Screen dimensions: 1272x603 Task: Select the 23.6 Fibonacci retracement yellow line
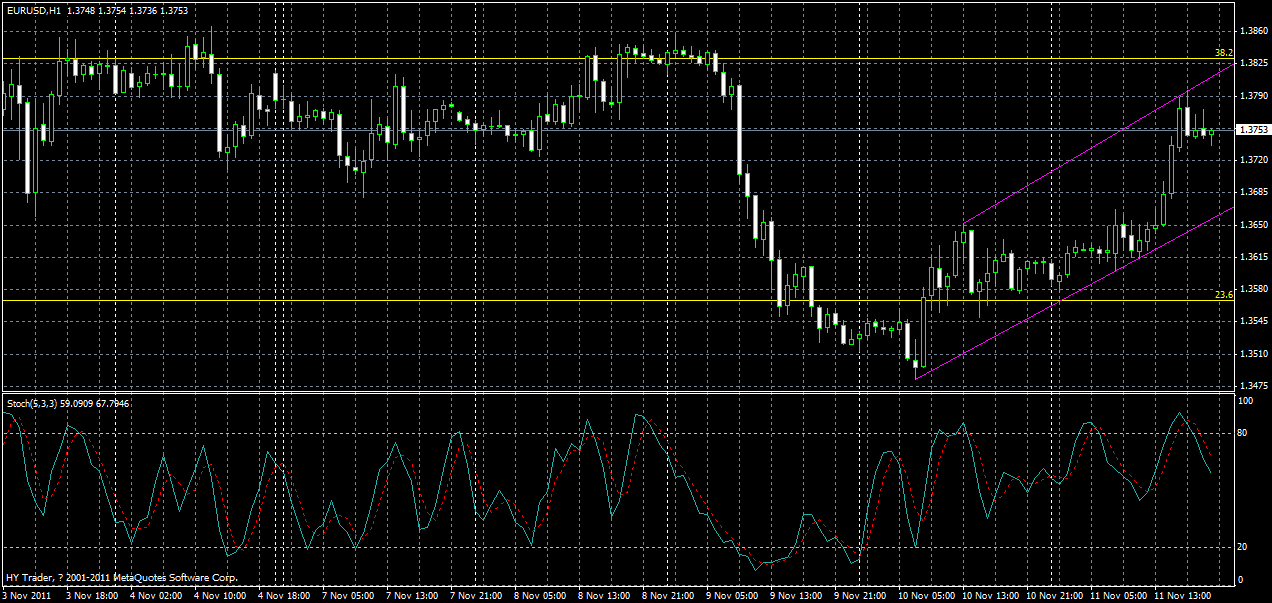point(400,300)
